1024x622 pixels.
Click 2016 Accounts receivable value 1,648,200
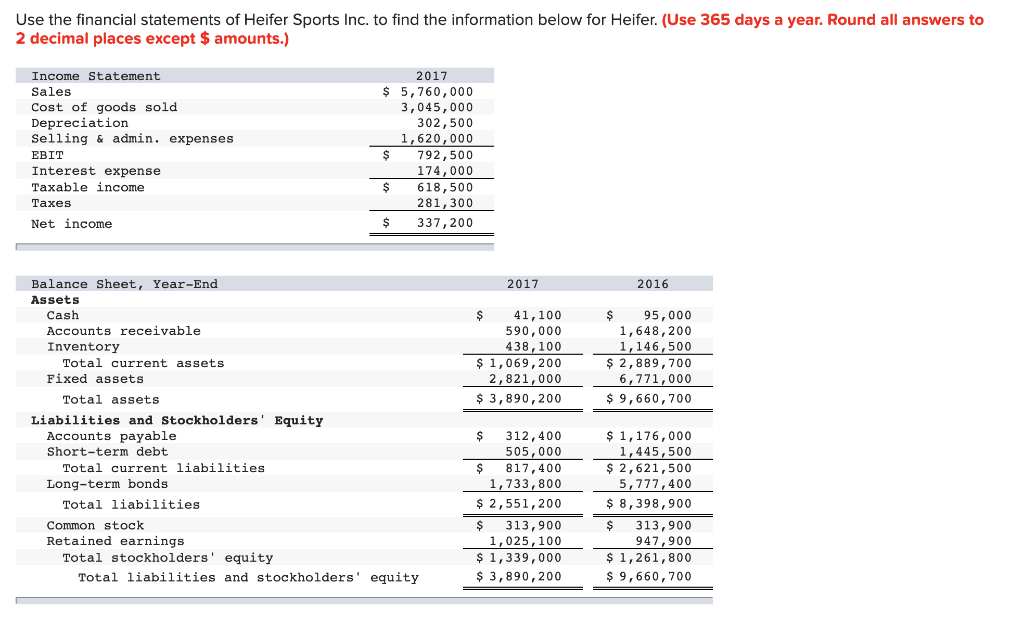[656, 331]
